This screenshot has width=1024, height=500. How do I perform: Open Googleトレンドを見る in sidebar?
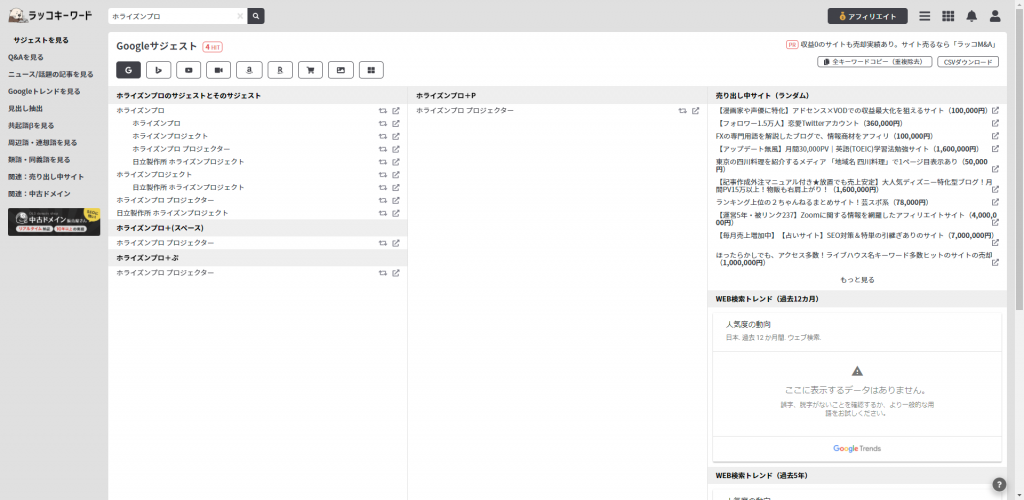tap(44, 91)
